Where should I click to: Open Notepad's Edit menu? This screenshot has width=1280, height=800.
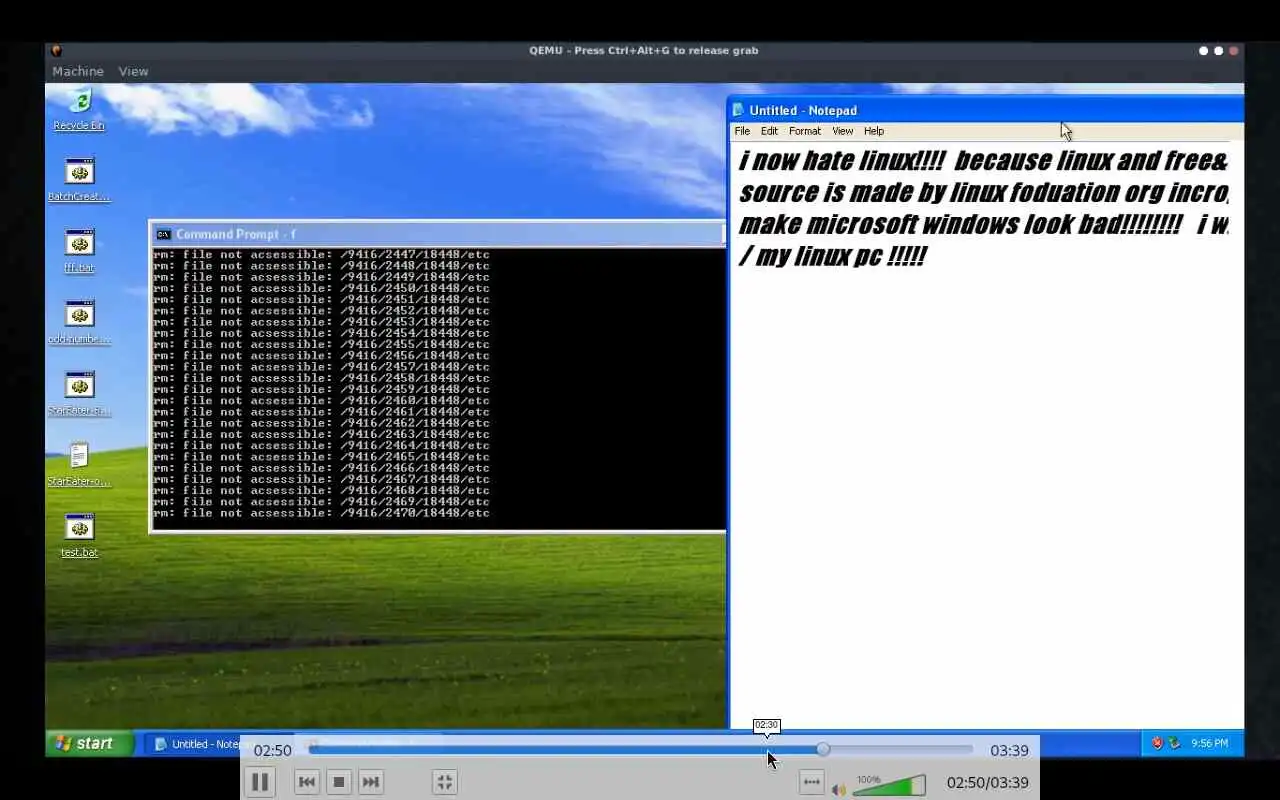769,131
